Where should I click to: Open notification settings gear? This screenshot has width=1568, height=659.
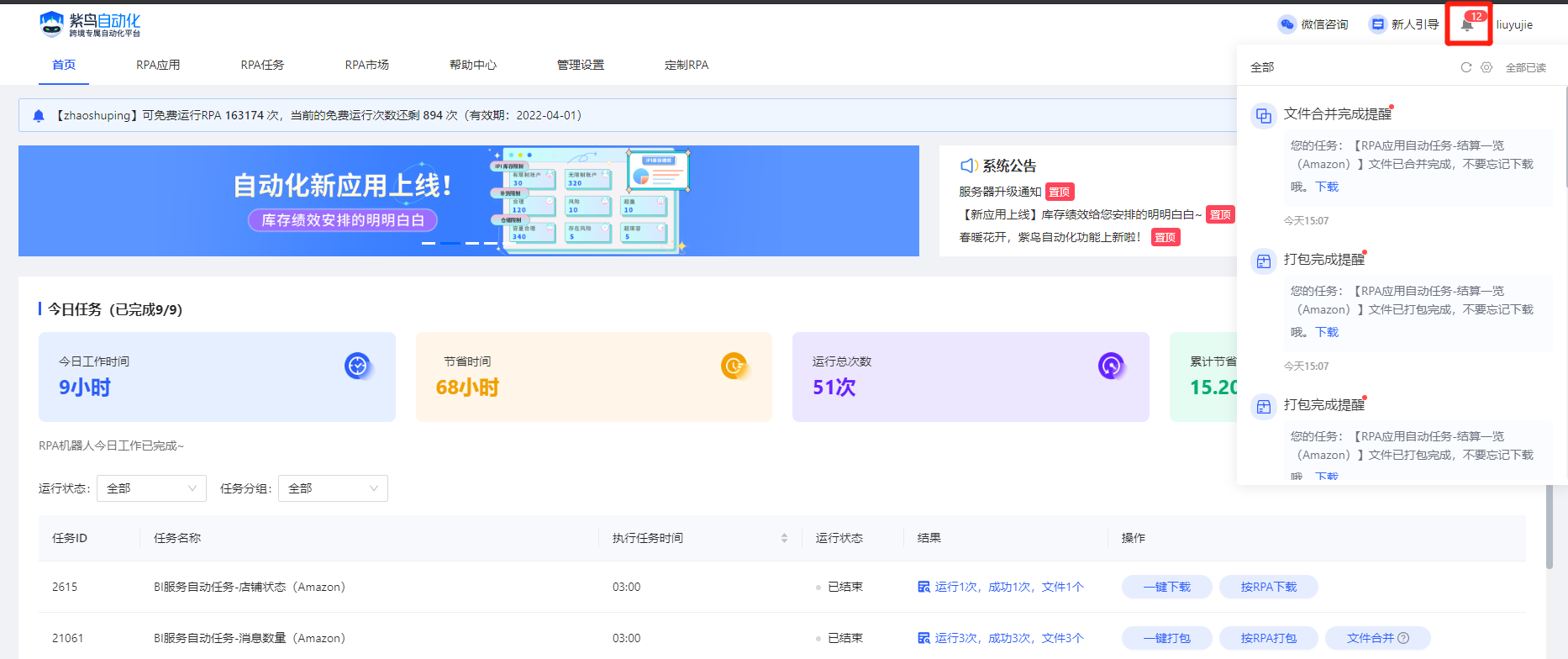[x=1486, y=67]
